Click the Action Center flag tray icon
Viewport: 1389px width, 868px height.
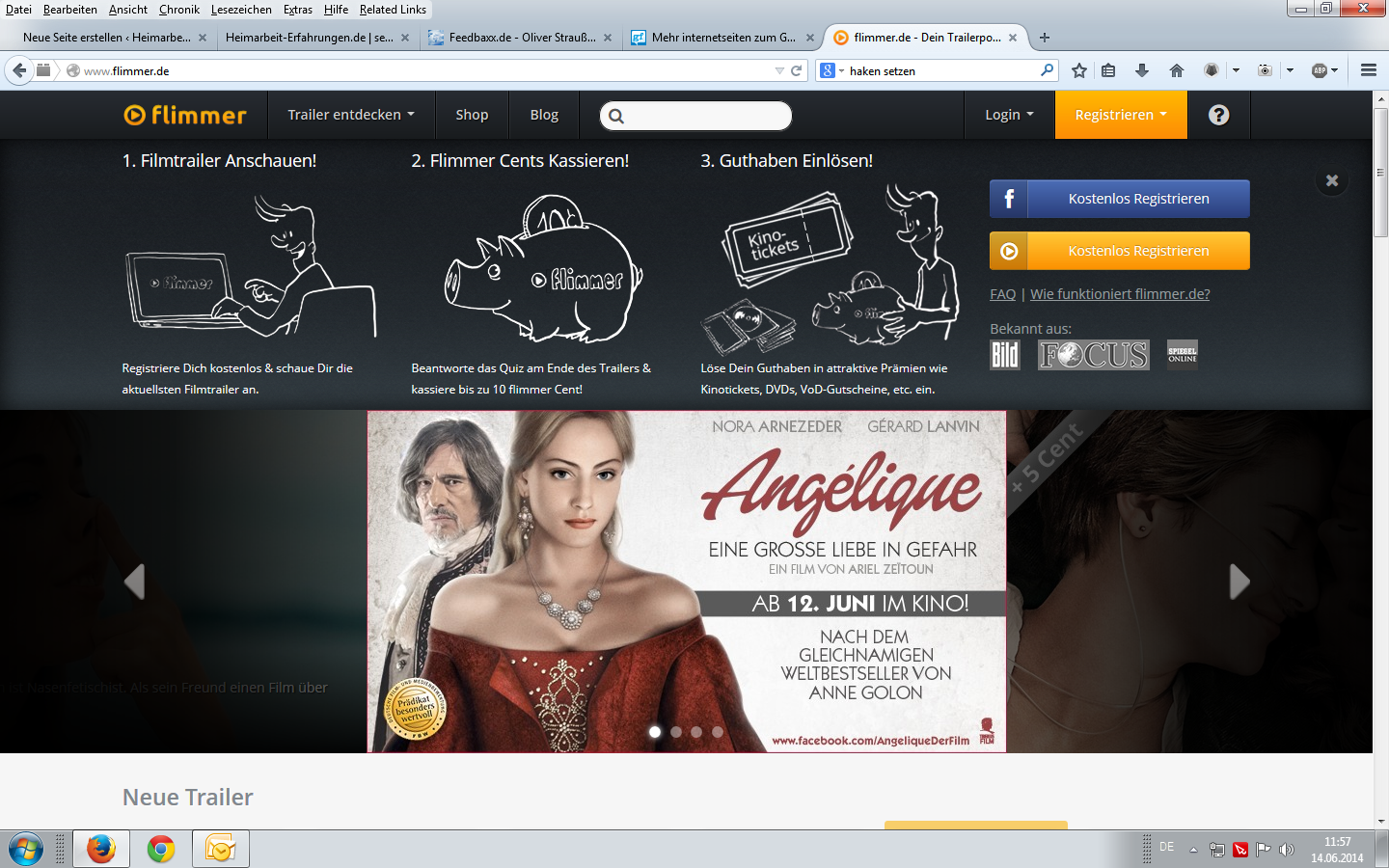pyautogui.click(x=1263, y=850)
